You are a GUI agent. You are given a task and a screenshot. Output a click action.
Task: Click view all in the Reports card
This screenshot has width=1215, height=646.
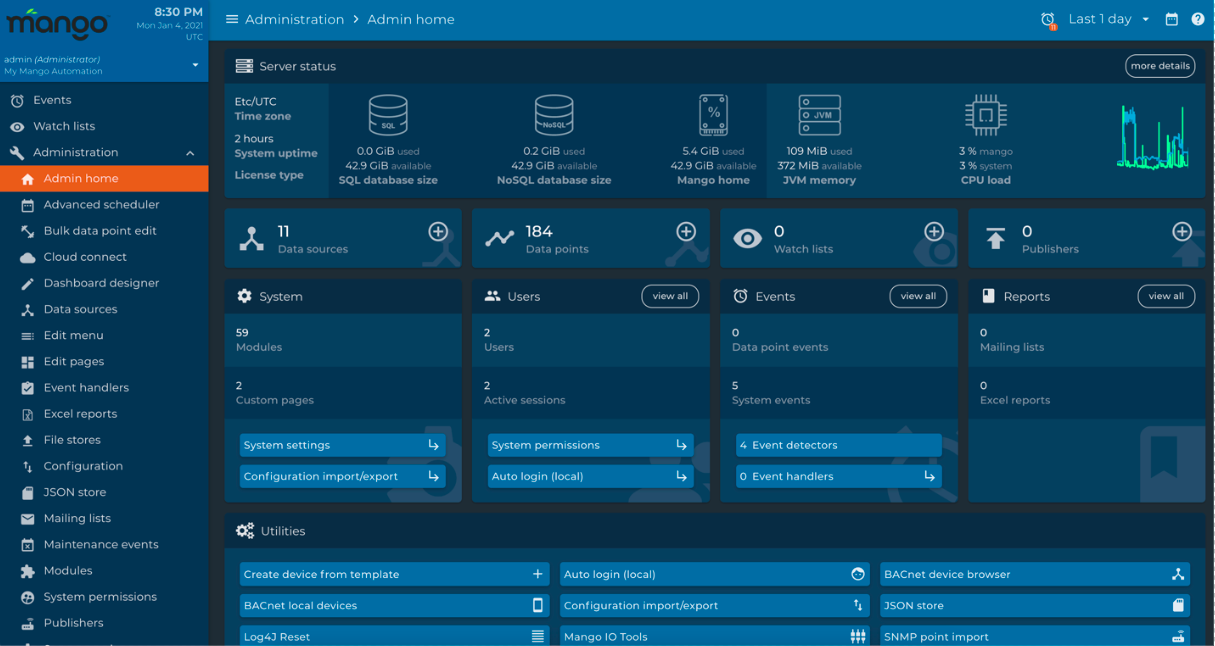click(x=1166, y=296)
